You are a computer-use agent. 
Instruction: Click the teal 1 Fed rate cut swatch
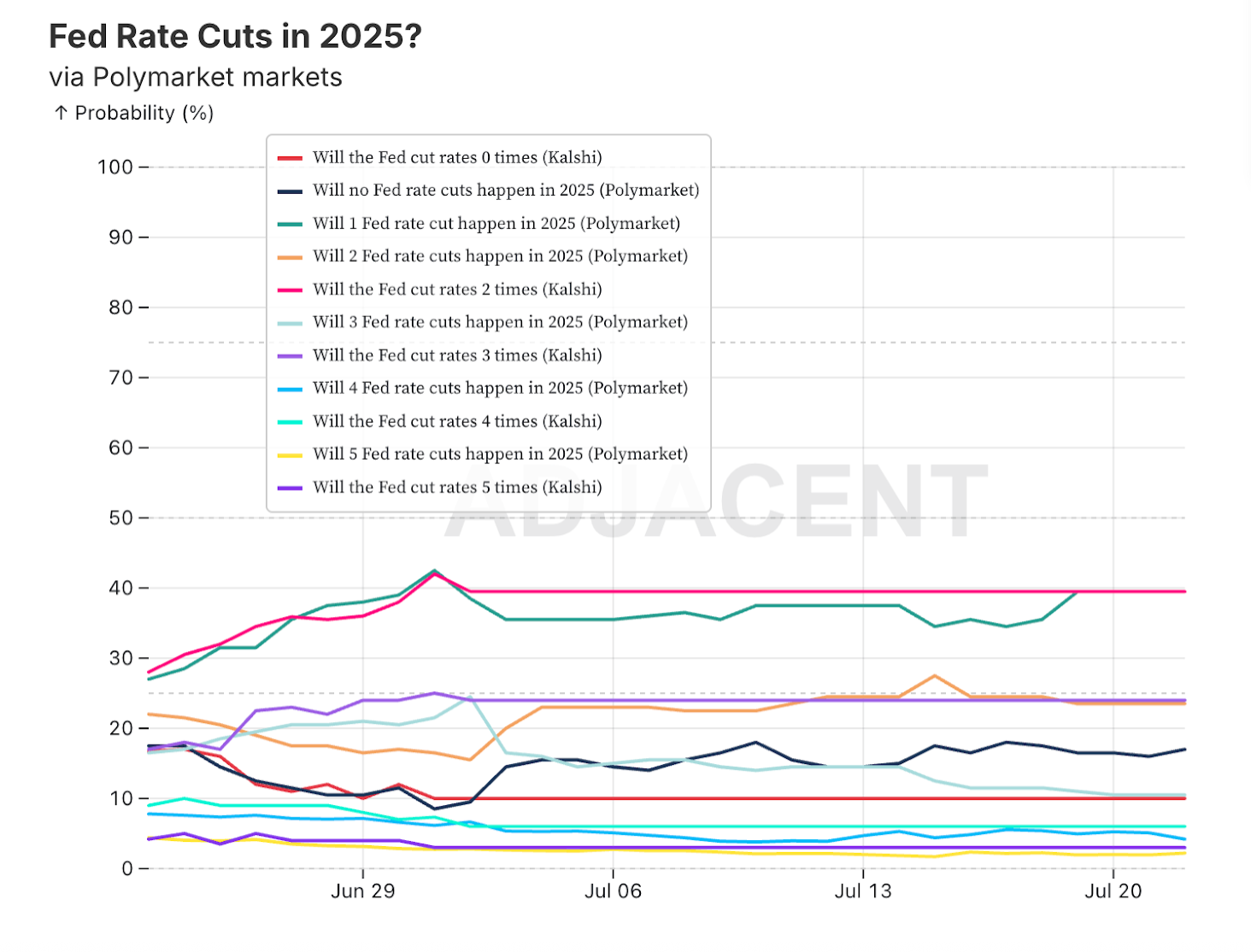(291, 224)
